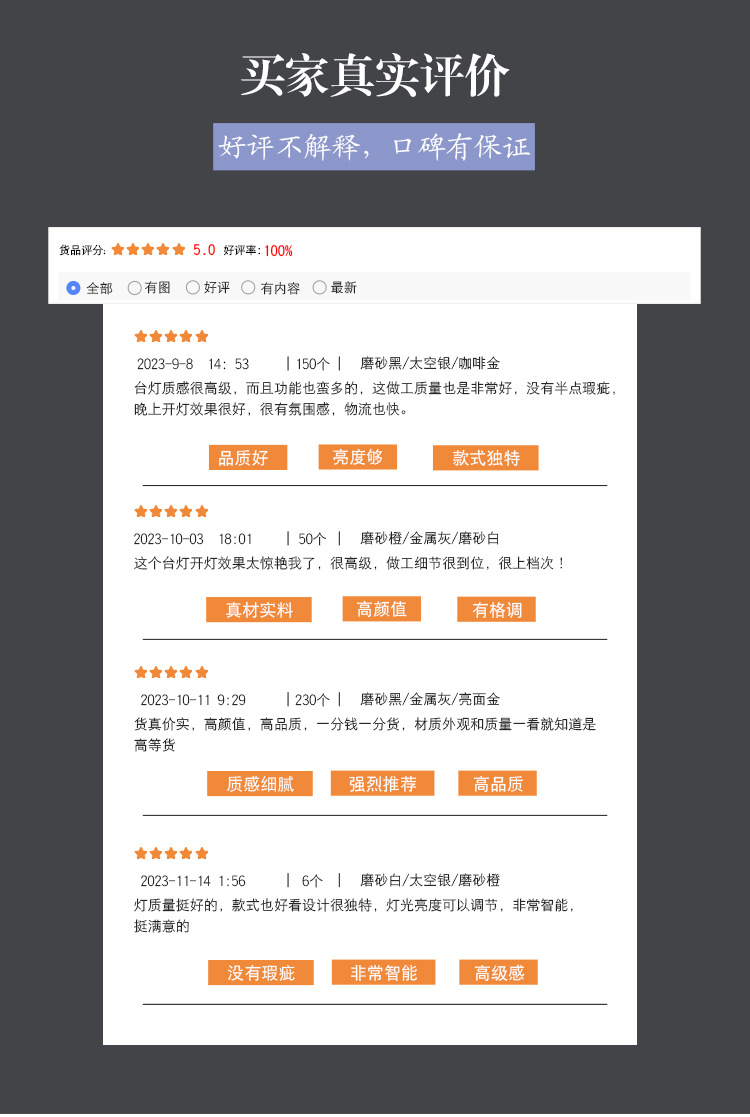The height and width of the screenshot is (1117, 750).
Task: Click the star rating of the 2023-11-14 review
Action: point(171,853)
